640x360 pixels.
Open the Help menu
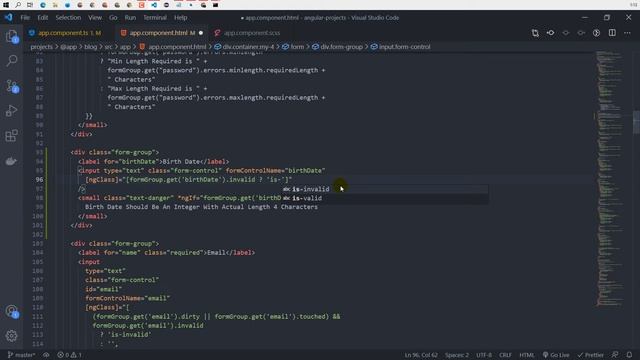(x=180, y=18)
